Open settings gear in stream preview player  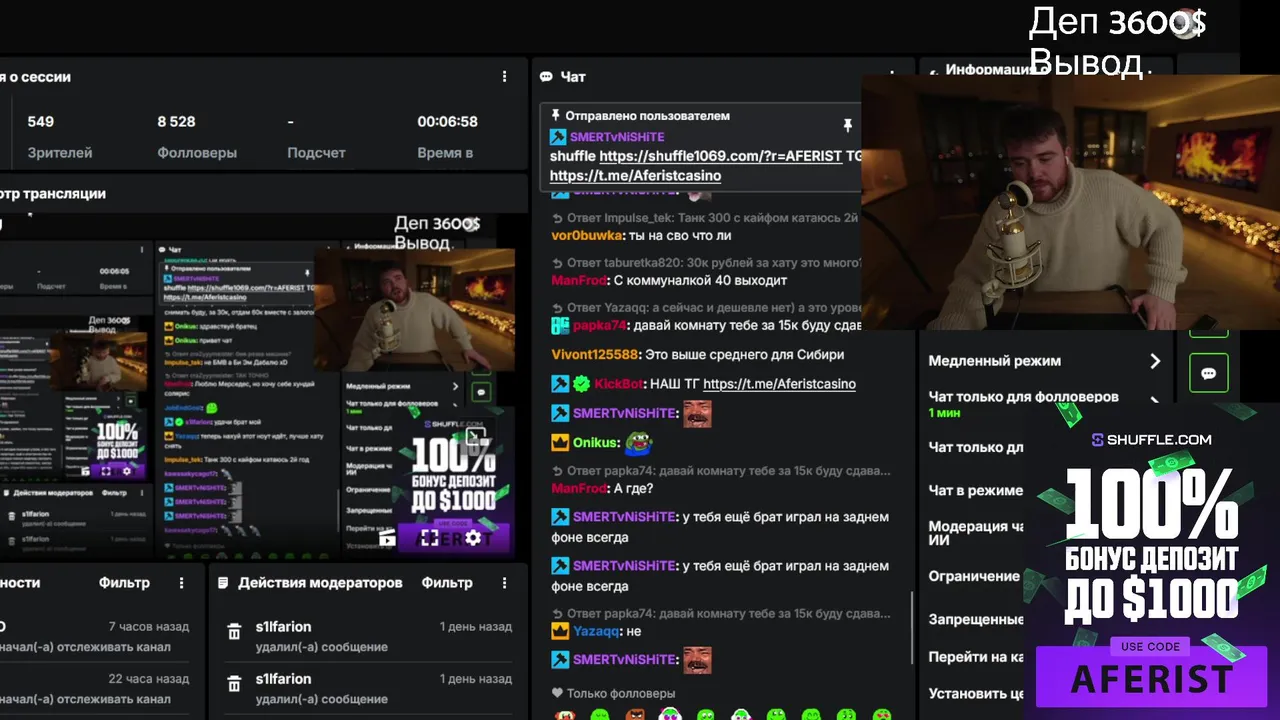[473, 538]
